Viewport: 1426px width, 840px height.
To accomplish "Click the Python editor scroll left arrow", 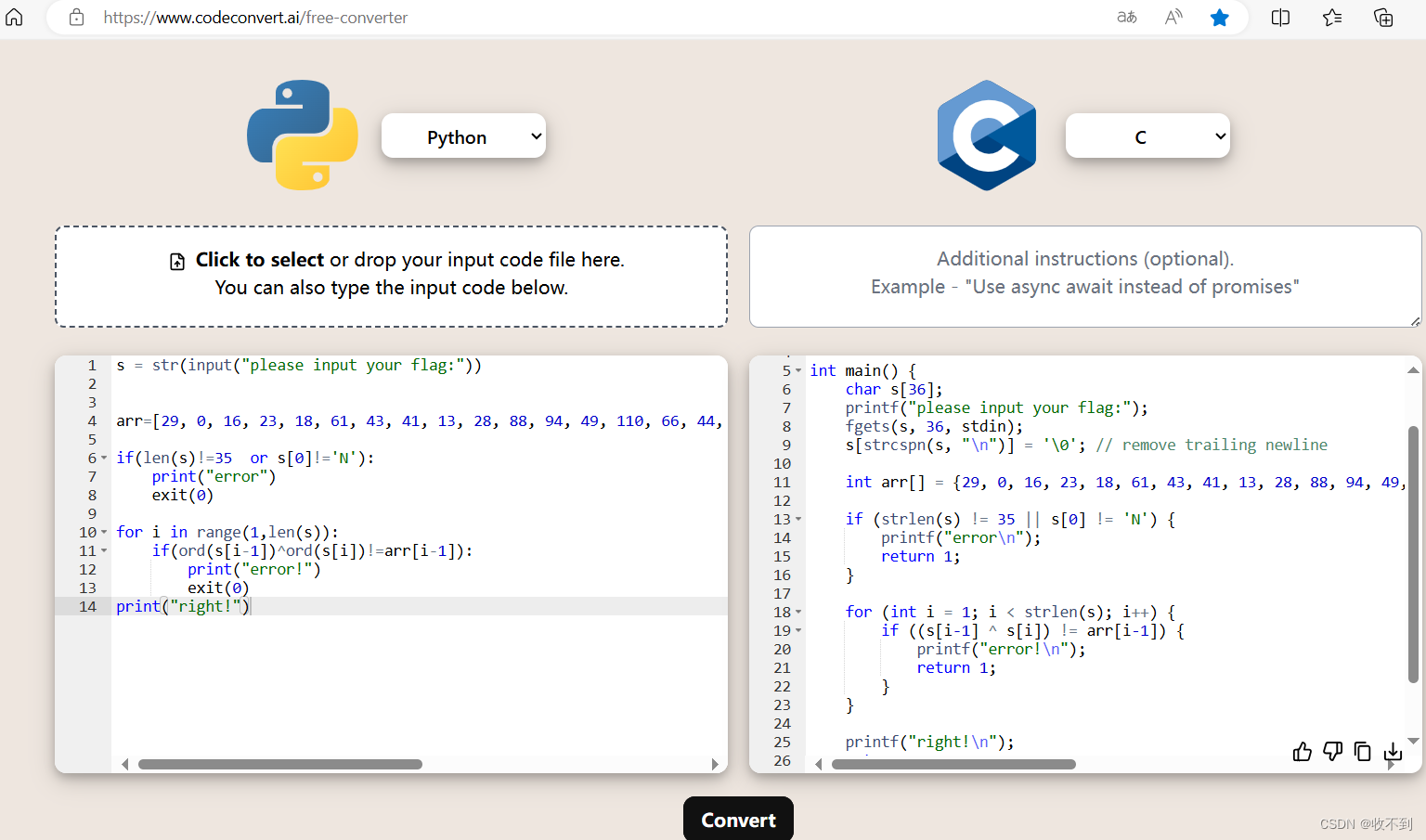I will click(124, 765).
